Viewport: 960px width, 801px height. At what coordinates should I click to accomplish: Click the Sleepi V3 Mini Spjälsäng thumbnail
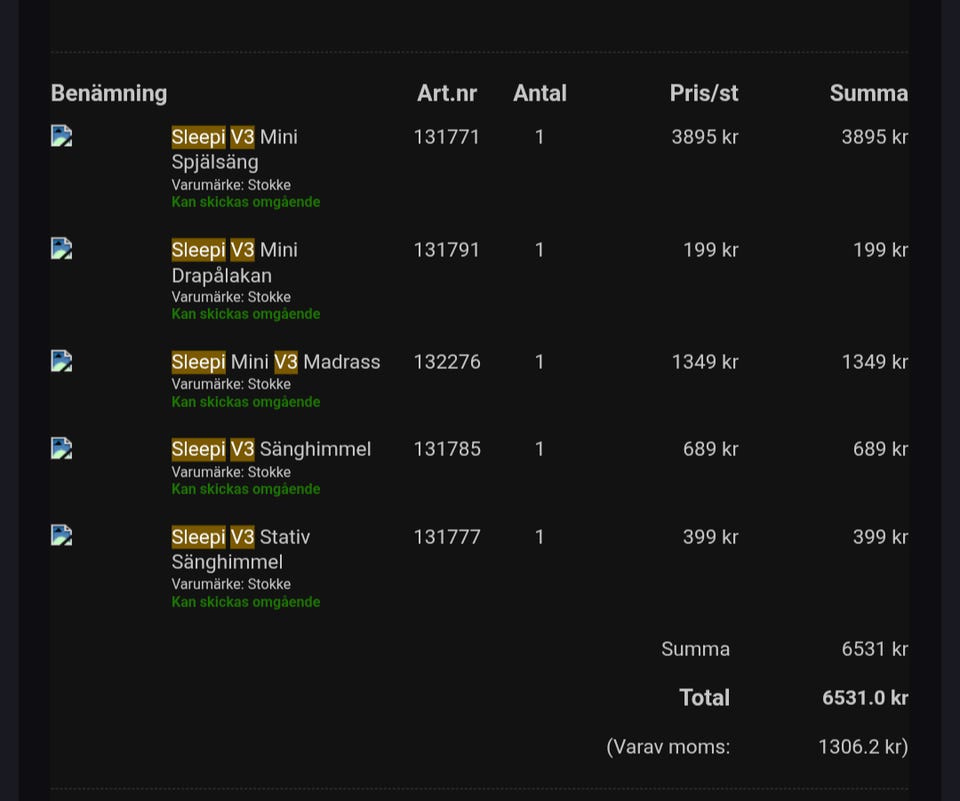click(x=62, y=137)
